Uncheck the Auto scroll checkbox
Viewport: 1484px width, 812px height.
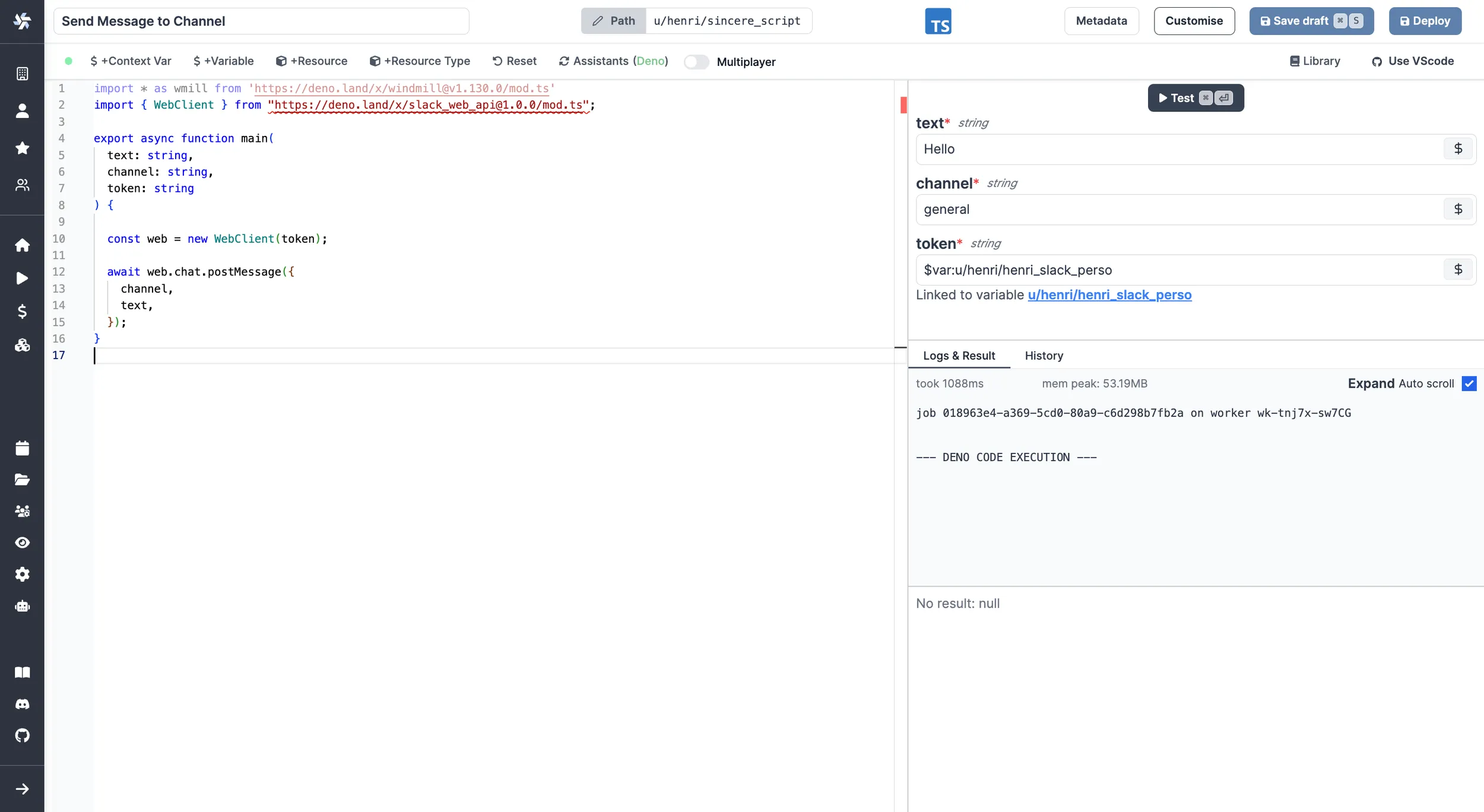pyautogui.click(x=1469, y=383)
